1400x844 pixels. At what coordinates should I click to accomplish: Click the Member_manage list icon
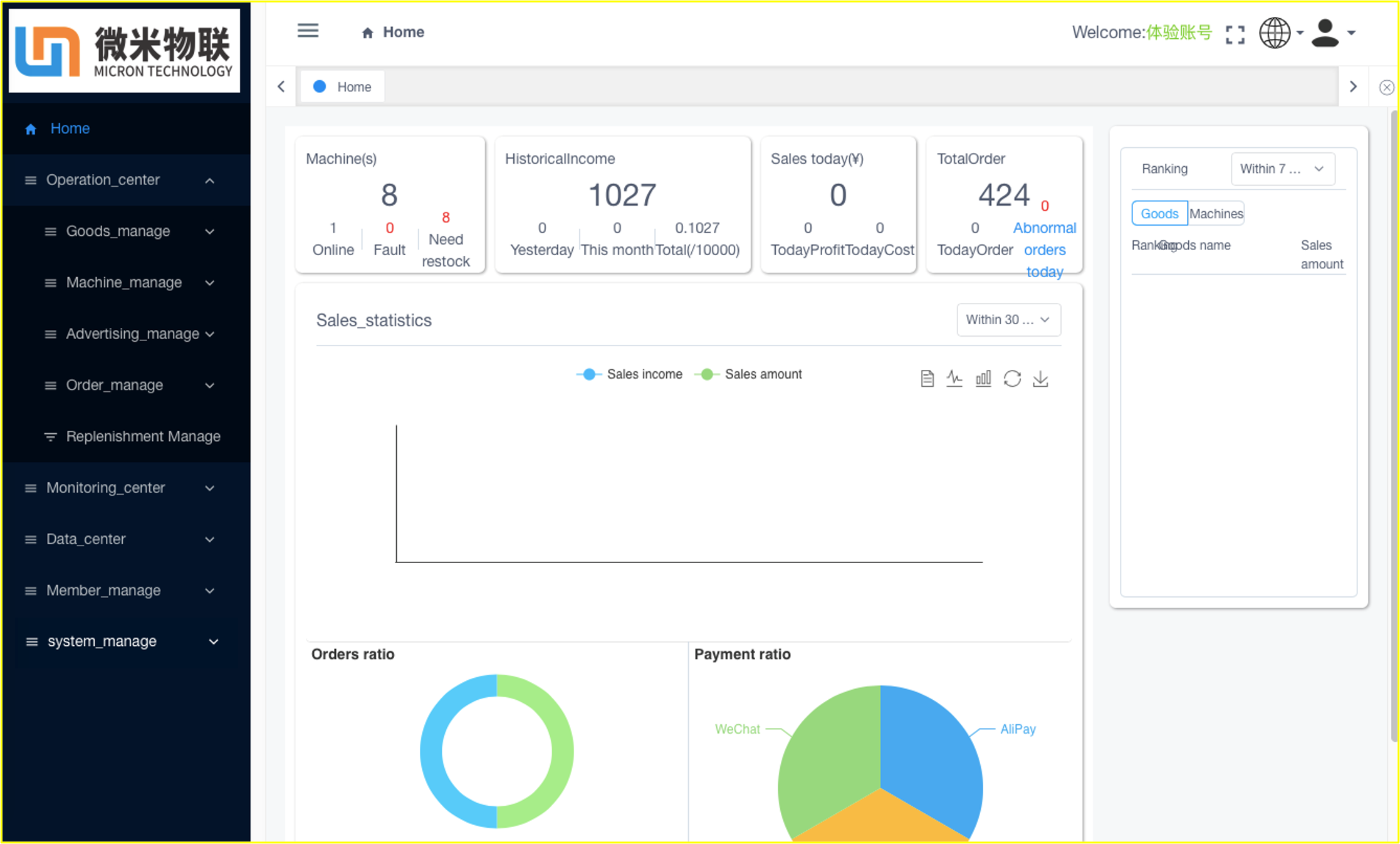[x=30, y=591]
